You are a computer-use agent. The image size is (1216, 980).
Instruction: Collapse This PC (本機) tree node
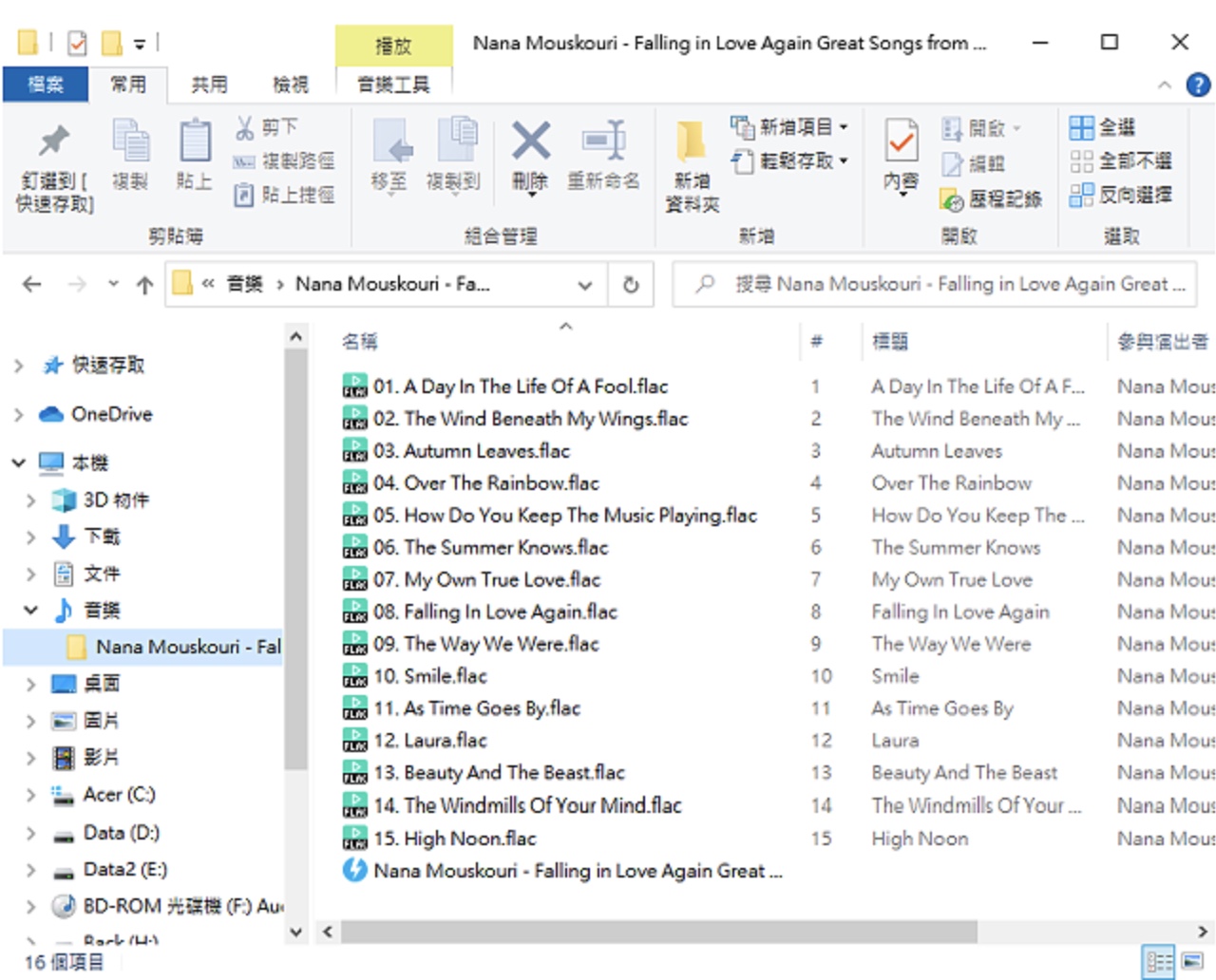(x=18, y=462)
